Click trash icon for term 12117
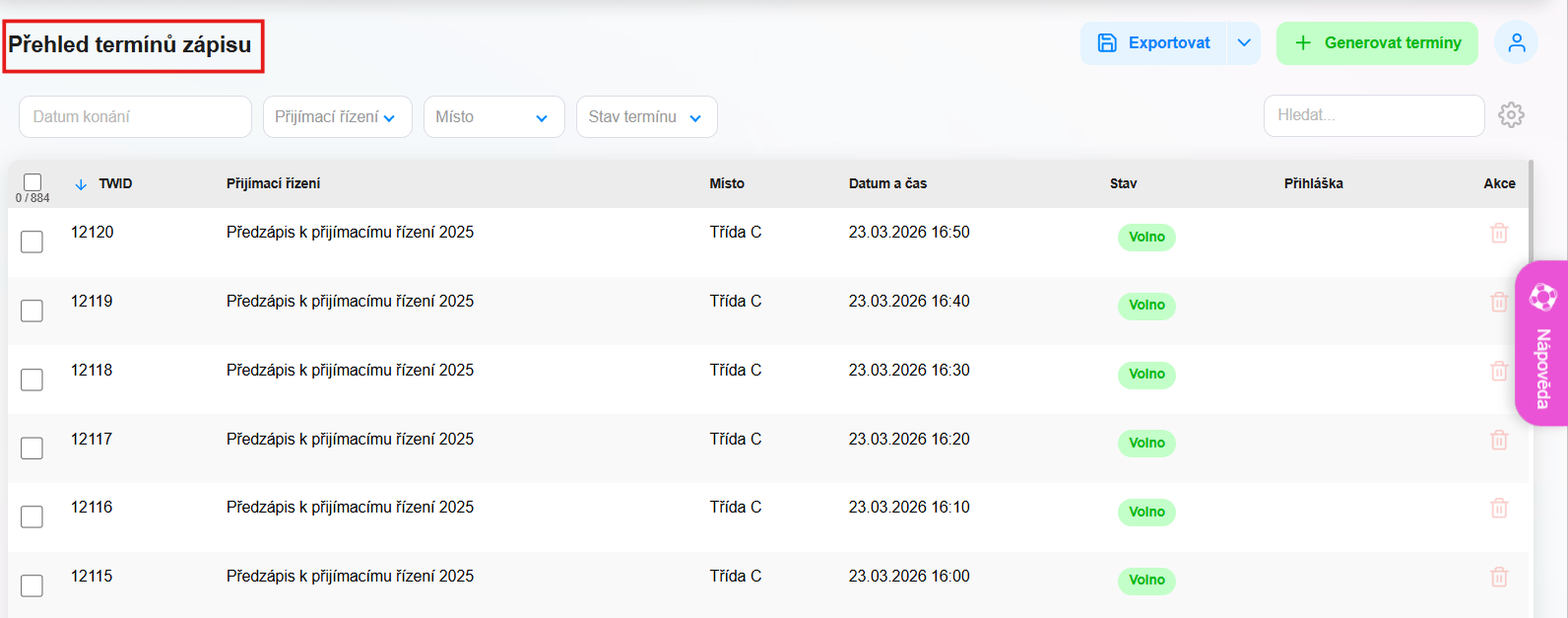The height and width of the screenshot is (618, 1568). click(1499, 441)
